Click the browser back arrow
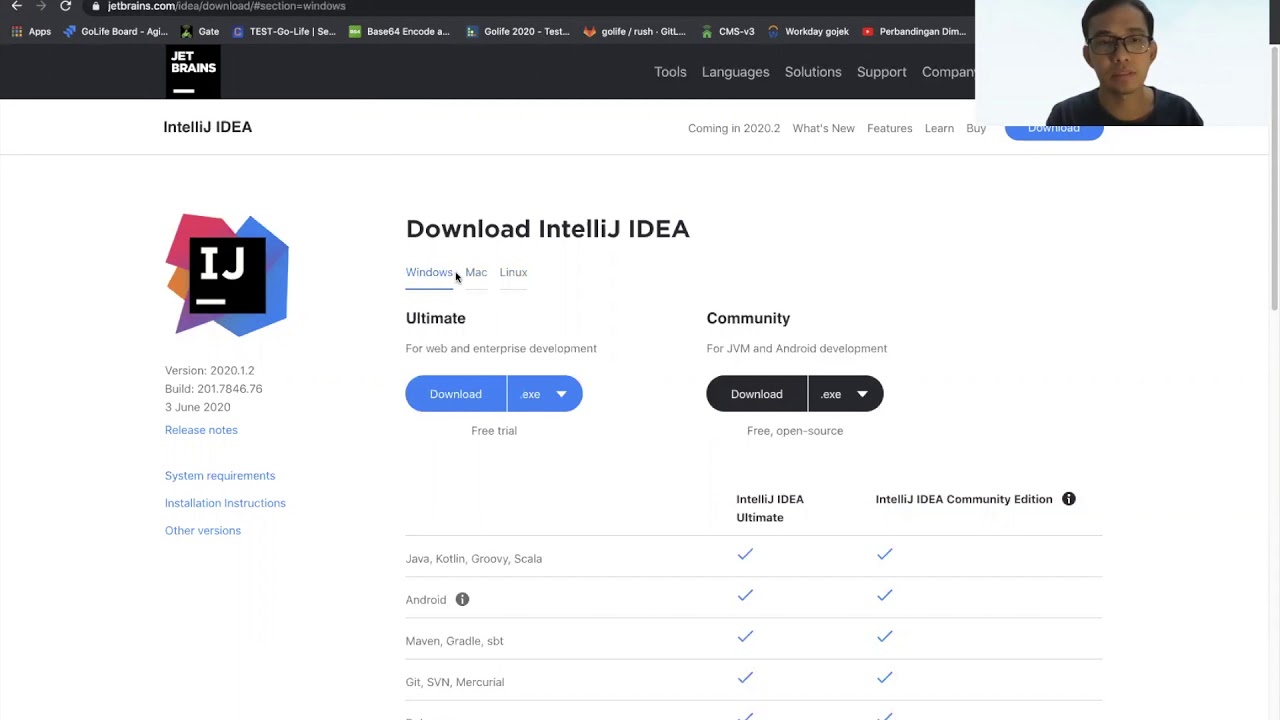 16,6
